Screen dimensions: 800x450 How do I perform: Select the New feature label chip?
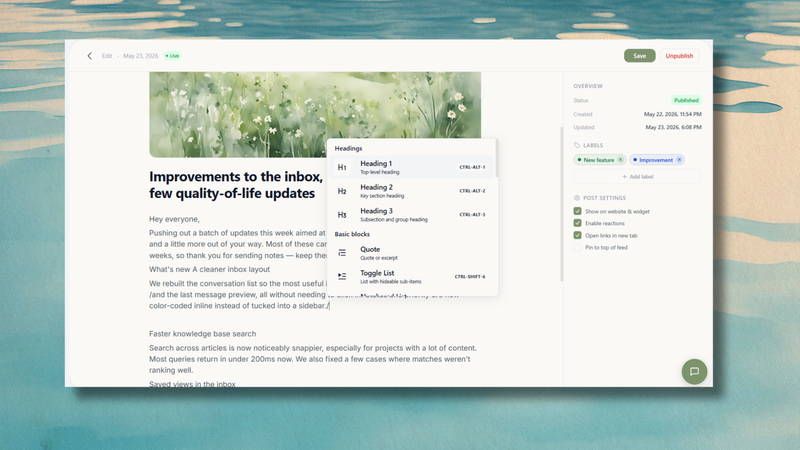click(x=599, y=160)
